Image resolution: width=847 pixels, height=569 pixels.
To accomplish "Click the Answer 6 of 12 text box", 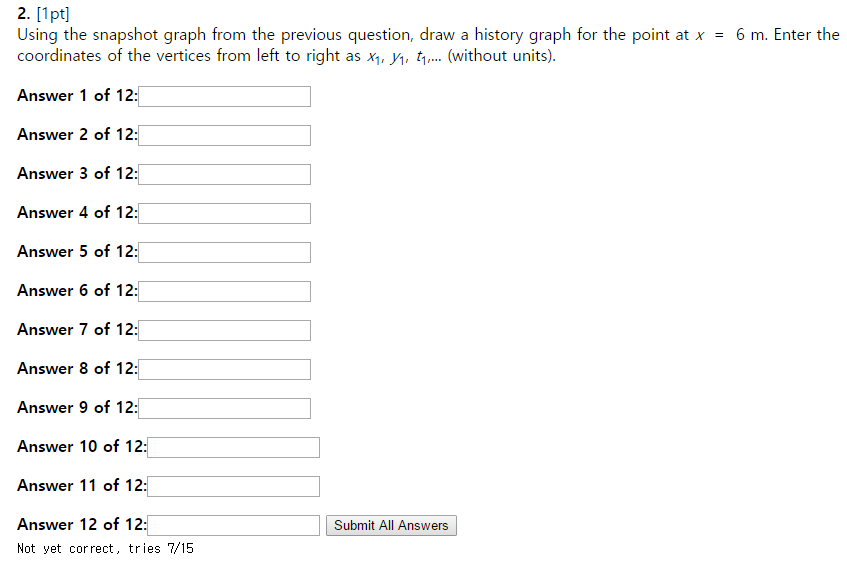I will pos(225,291).
